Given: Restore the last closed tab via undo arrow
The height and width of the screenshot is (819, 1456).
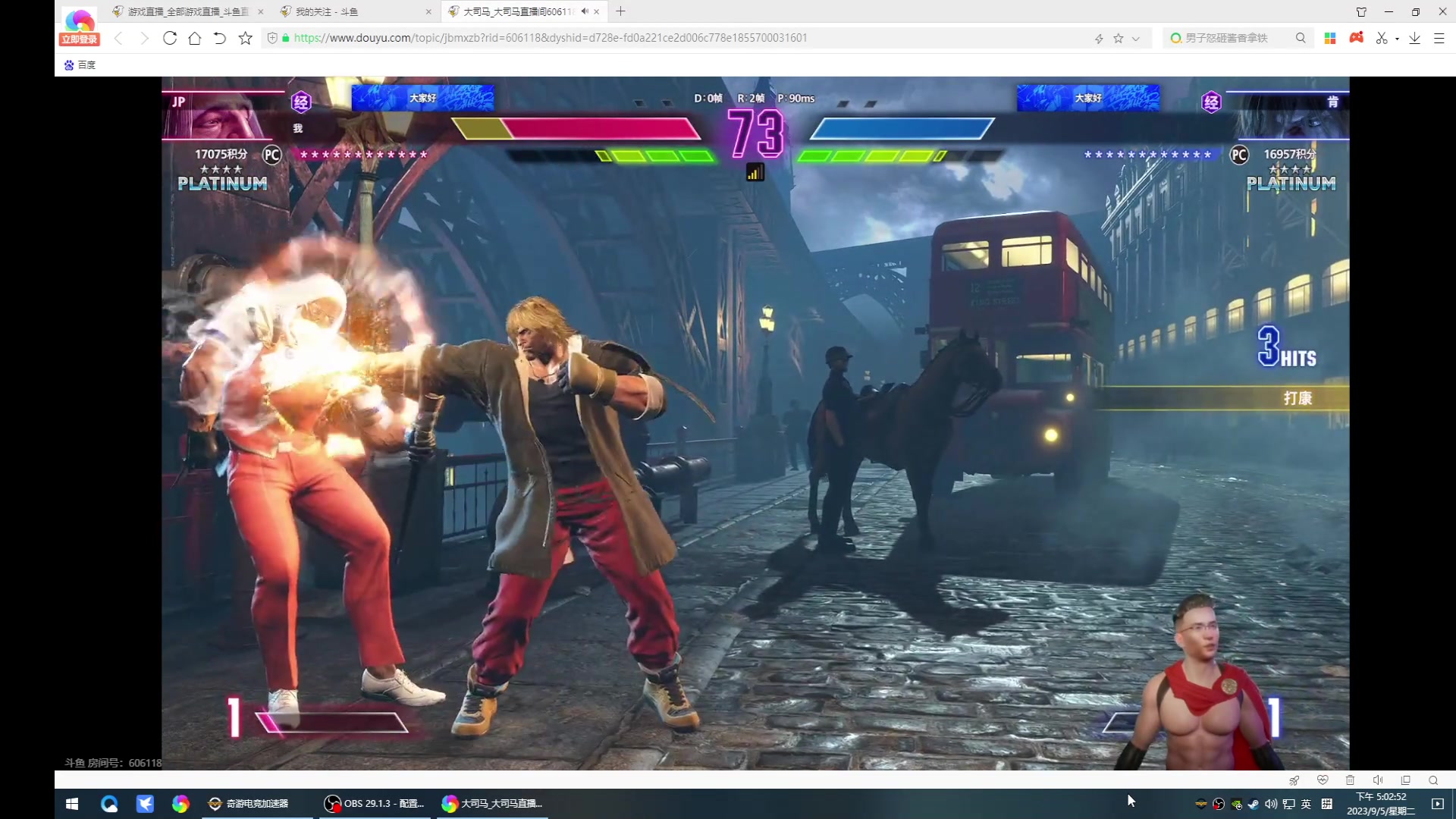Looking at the screenshot, I should 220,38.
